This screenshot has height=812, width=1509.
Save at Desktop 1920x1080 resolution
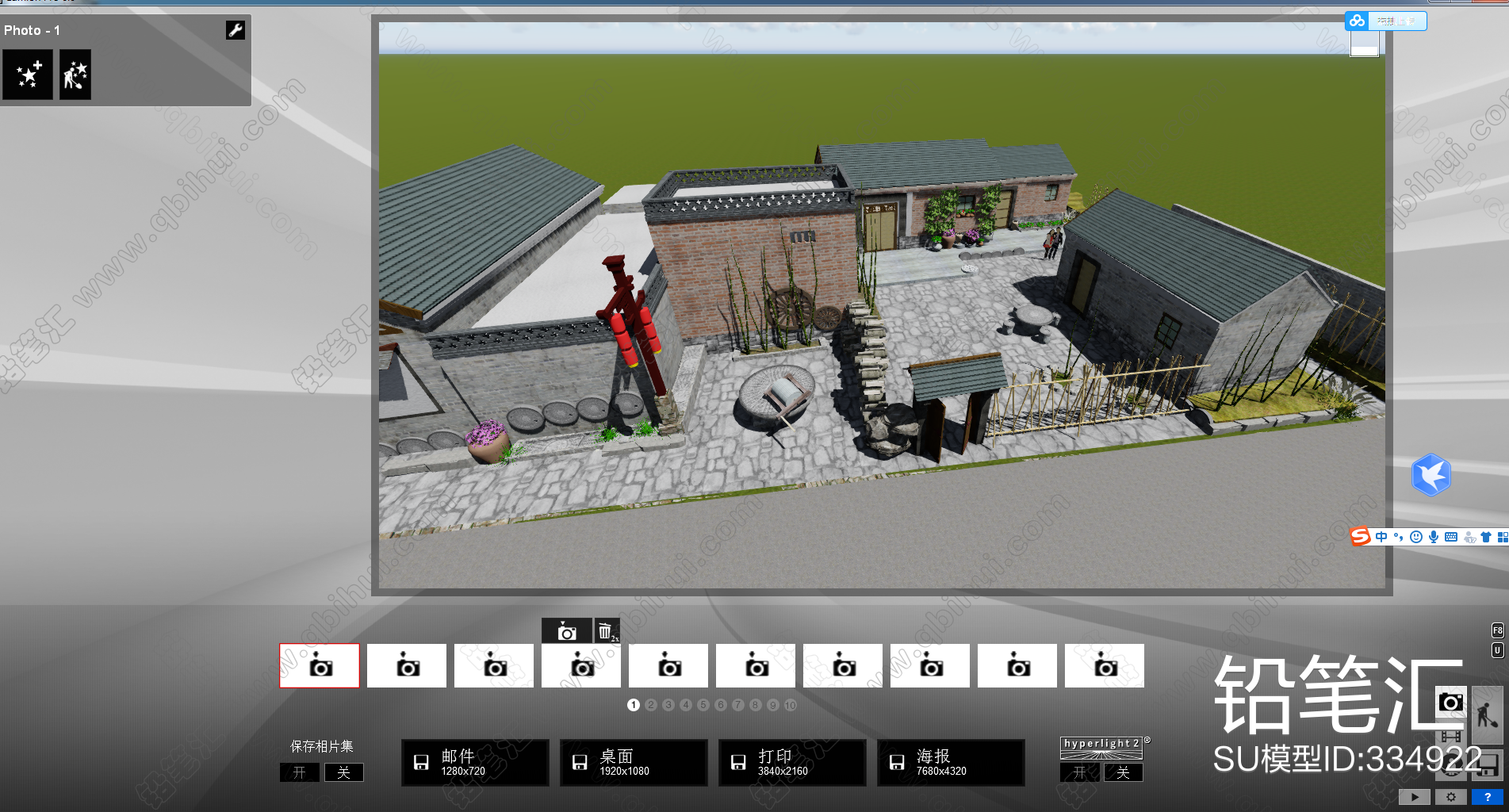[x=634, y=763]
